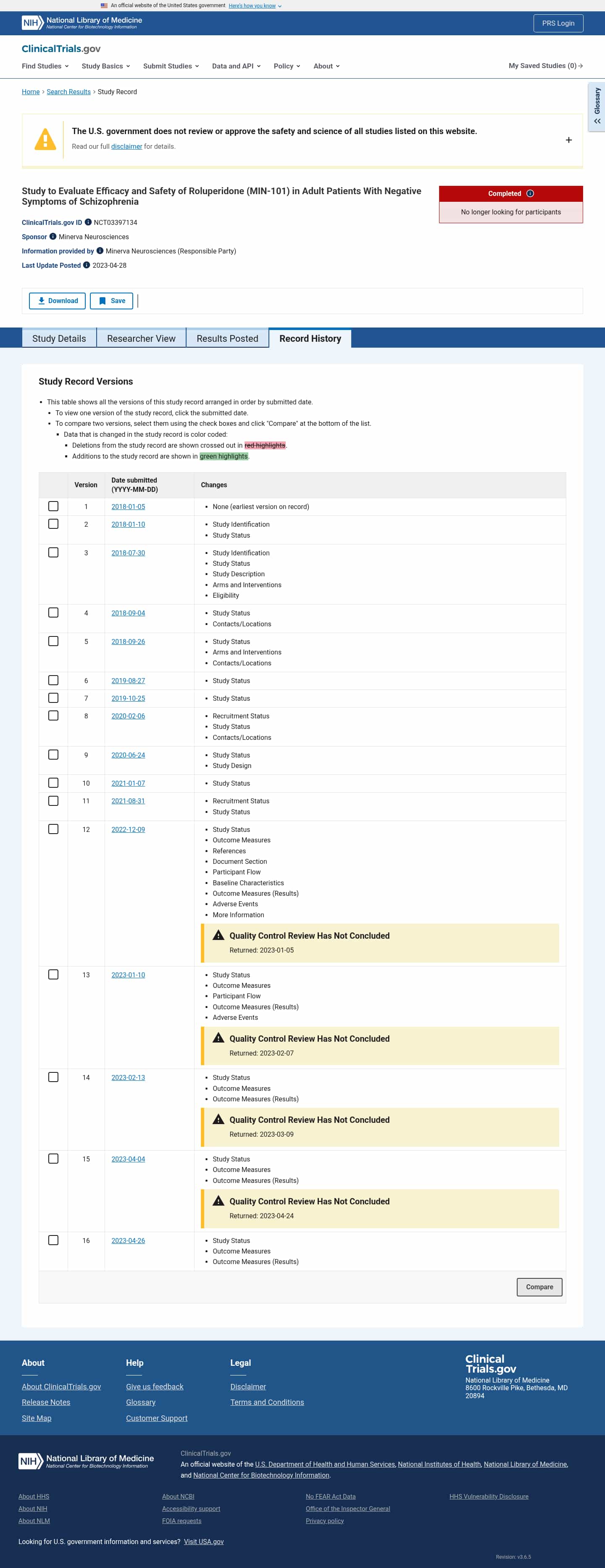Click the Give us feedback footer link
The width and height of the screenshot is (605, 1568).
click(x=155, y=1387)
